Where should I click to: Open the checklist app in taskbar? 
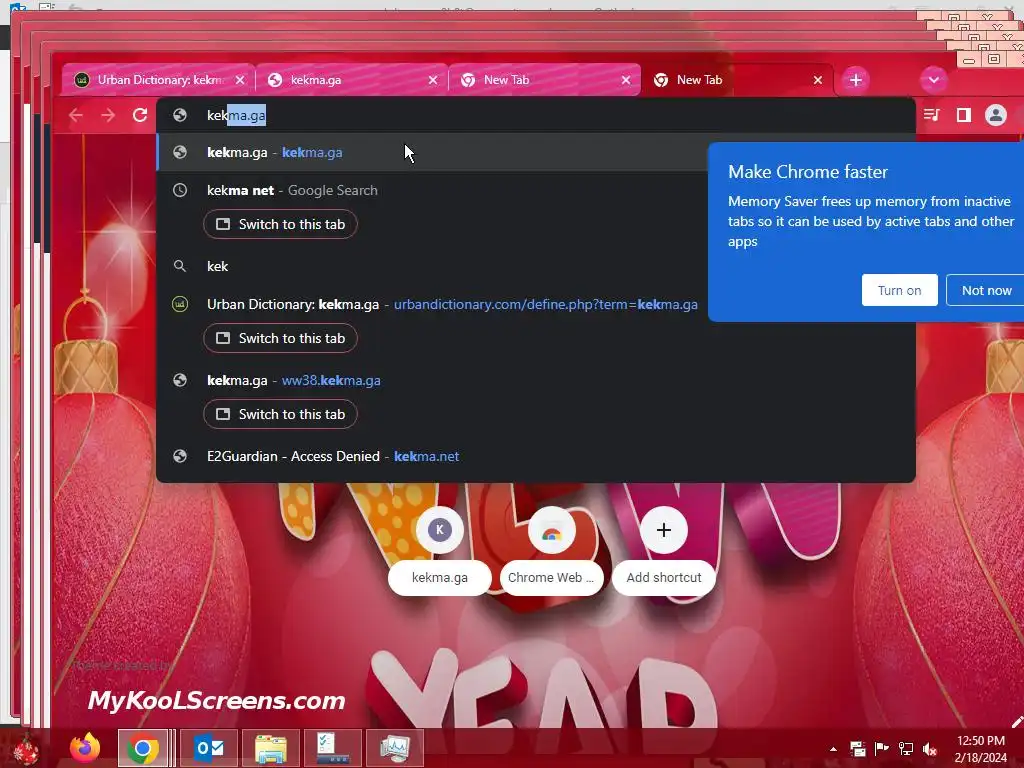332,748
